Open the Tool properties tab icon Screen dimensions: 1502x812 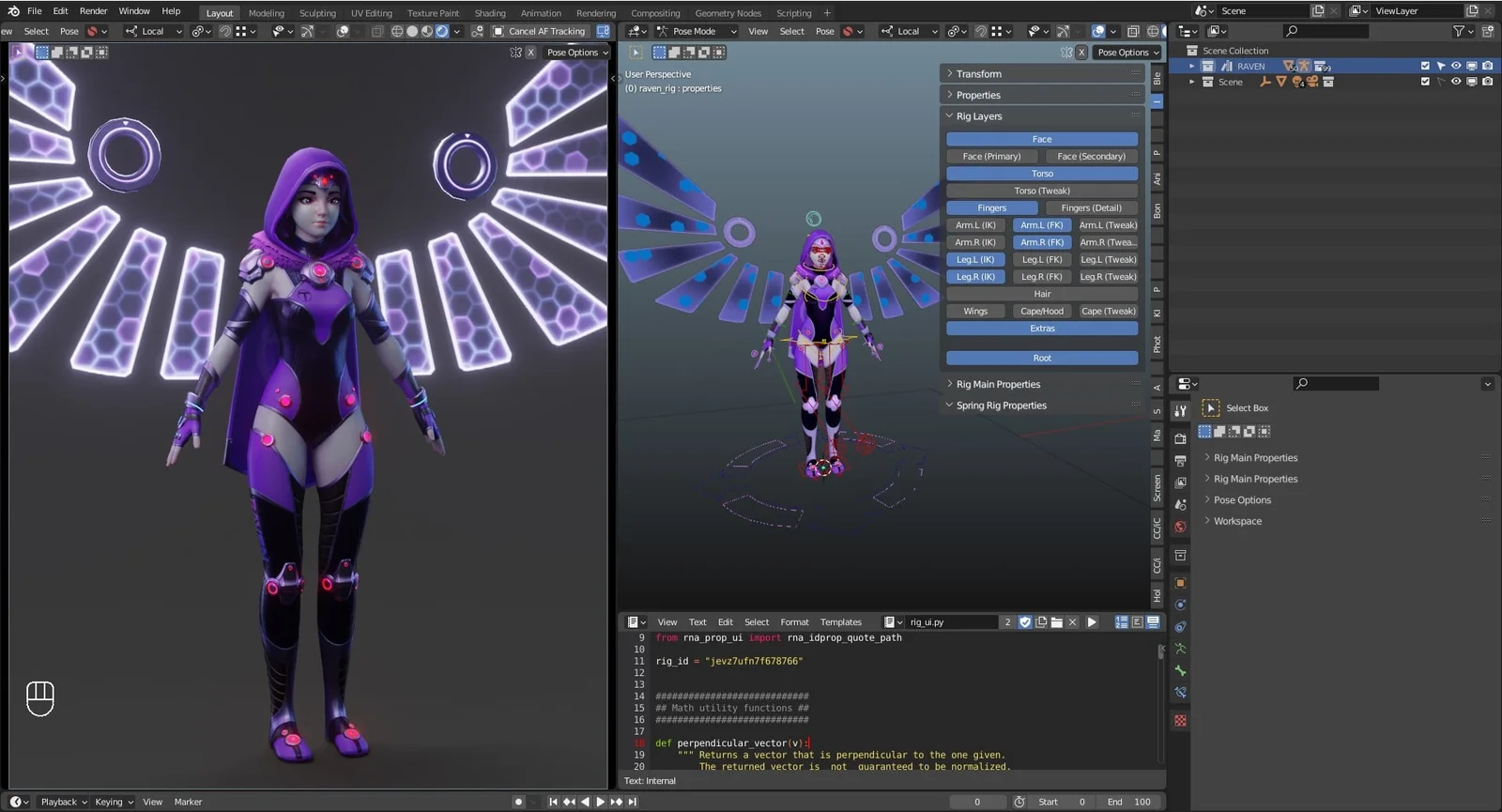tap(1180, 411)
